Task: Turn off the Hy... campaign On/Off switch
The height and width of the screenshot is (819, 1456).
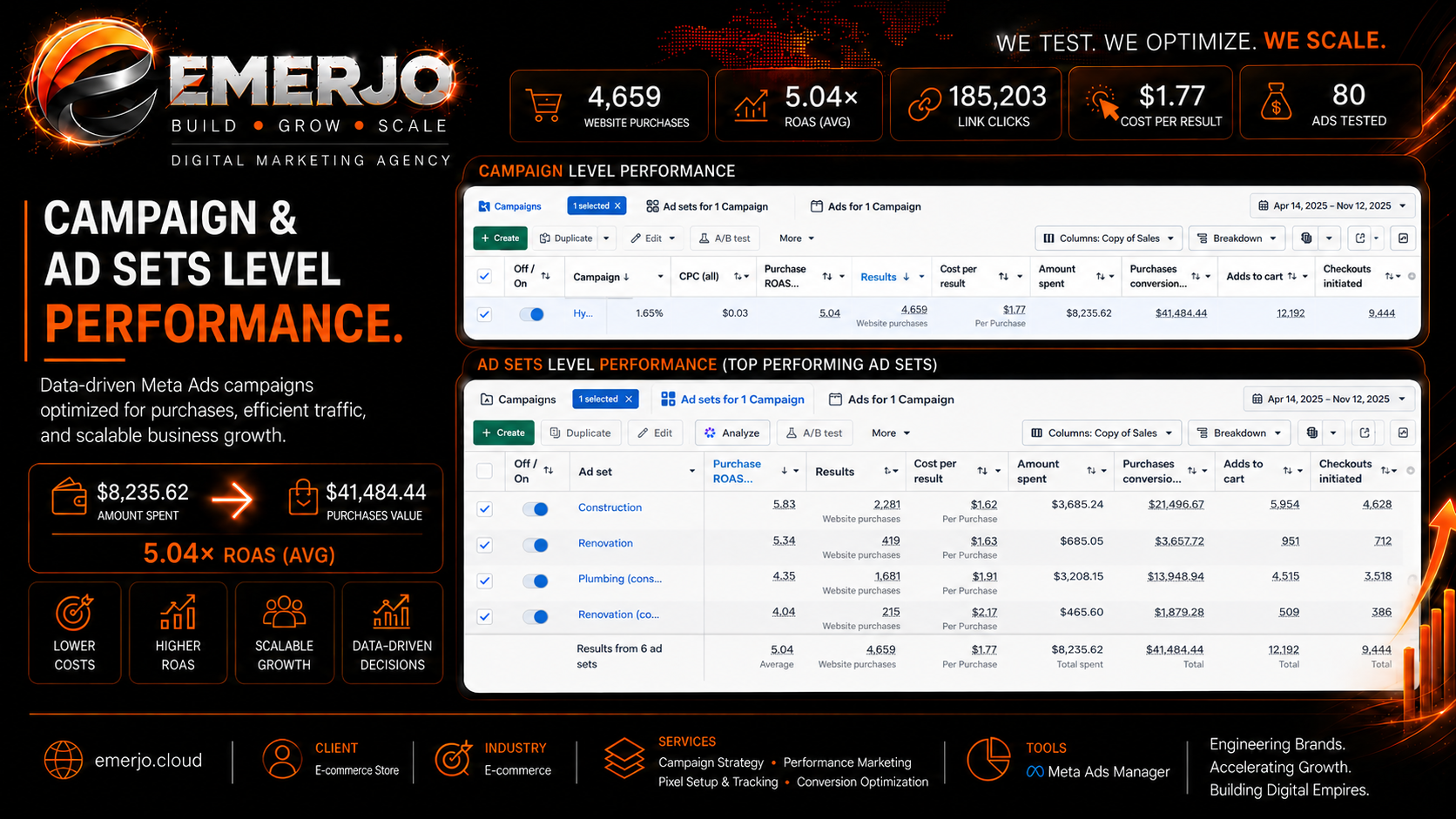Action: [531, 314]
